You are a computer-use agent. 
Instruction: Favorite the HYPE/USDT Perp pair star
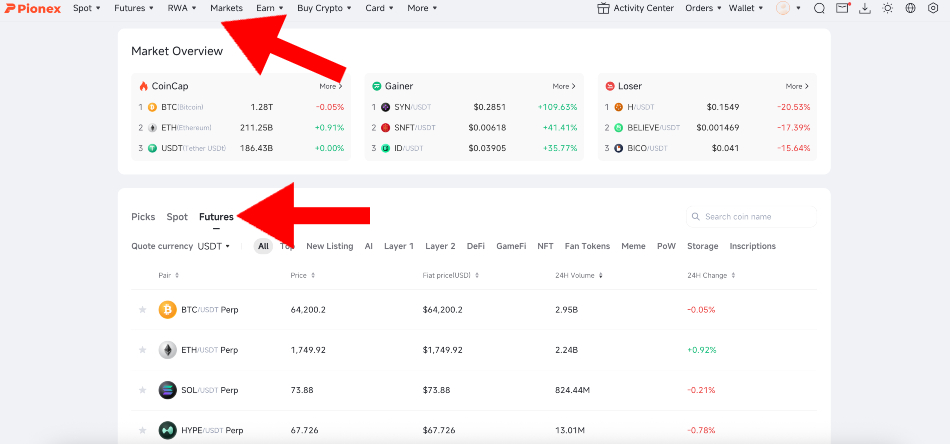[142, 431]
